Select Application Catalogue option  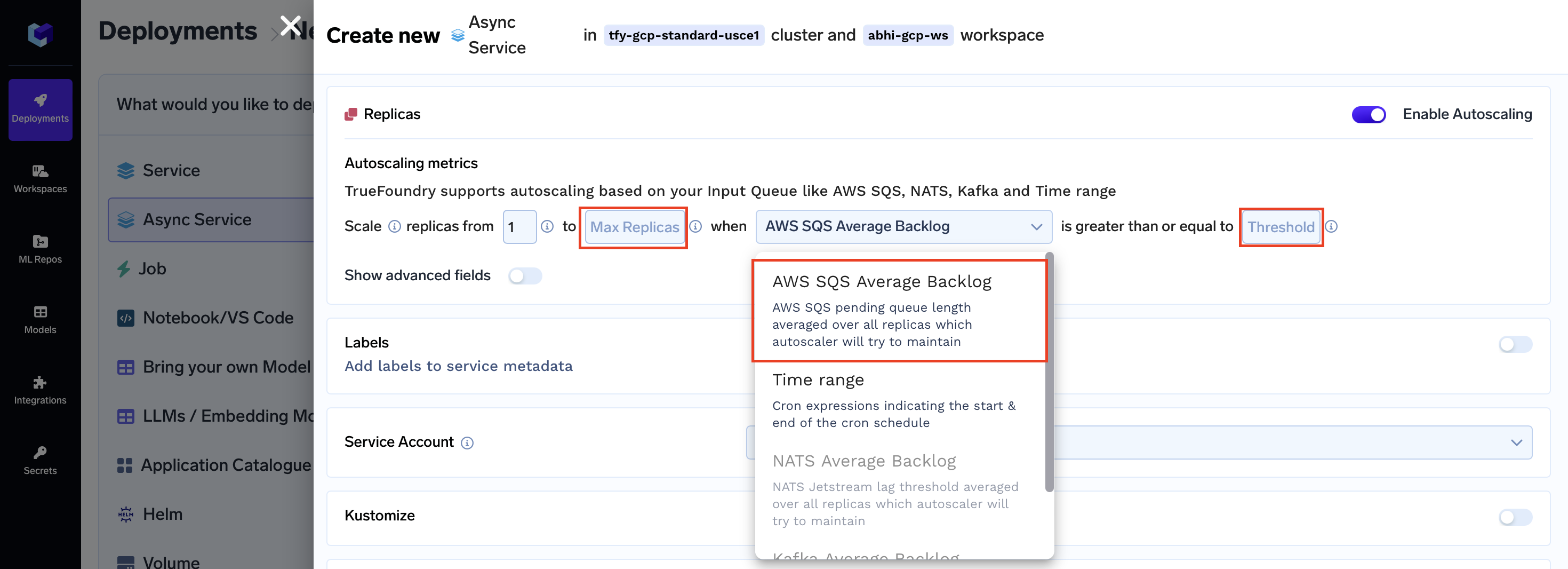pos(211,465)
